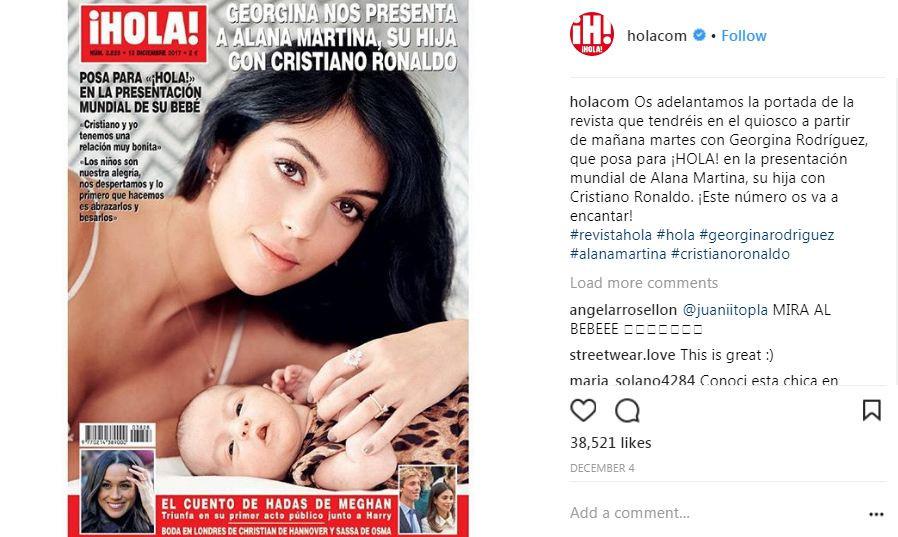View the 38,521 likes list

611,443
